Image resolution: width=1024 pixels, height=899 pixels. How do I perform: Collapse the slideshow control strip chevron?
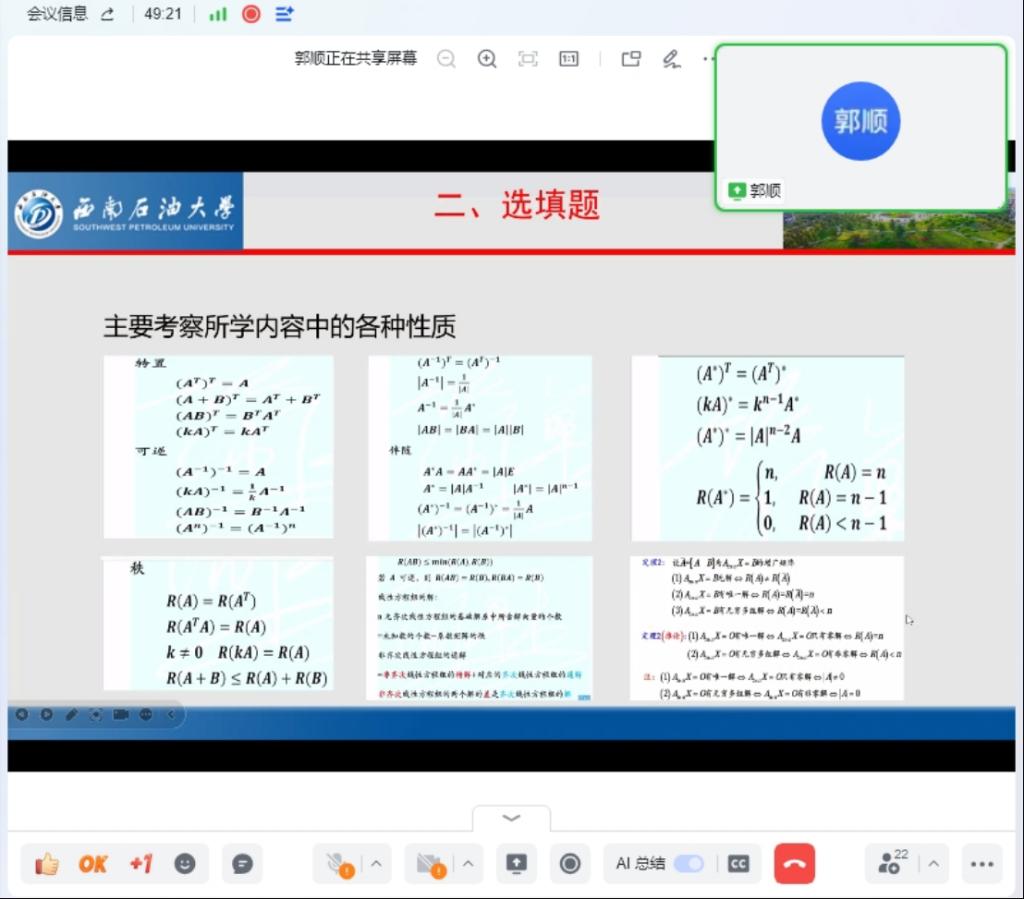click(171, 715)
